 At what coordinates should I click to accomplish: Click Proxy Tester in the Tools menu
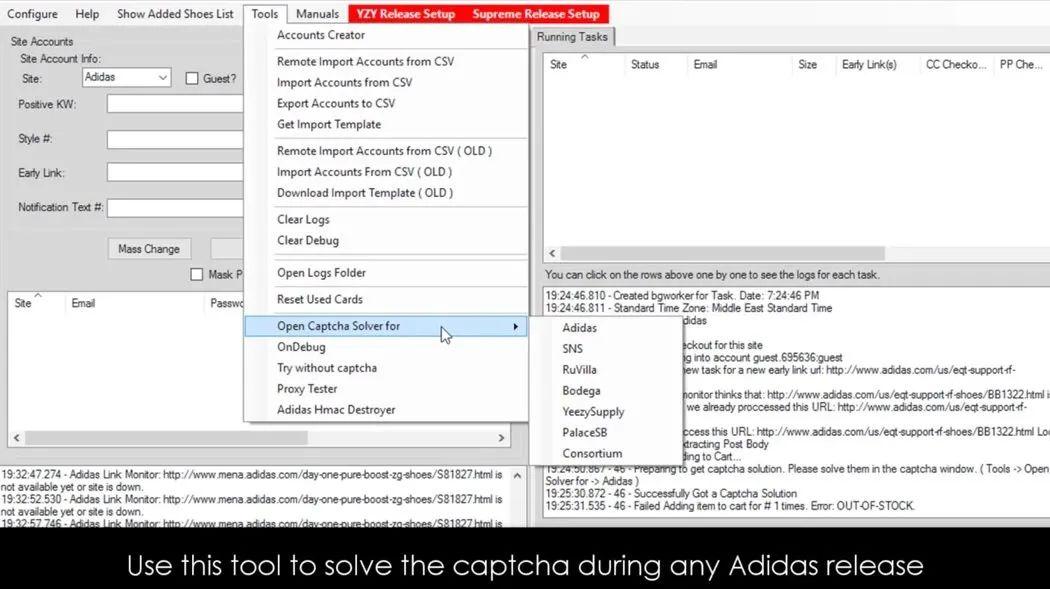point(307,389)
